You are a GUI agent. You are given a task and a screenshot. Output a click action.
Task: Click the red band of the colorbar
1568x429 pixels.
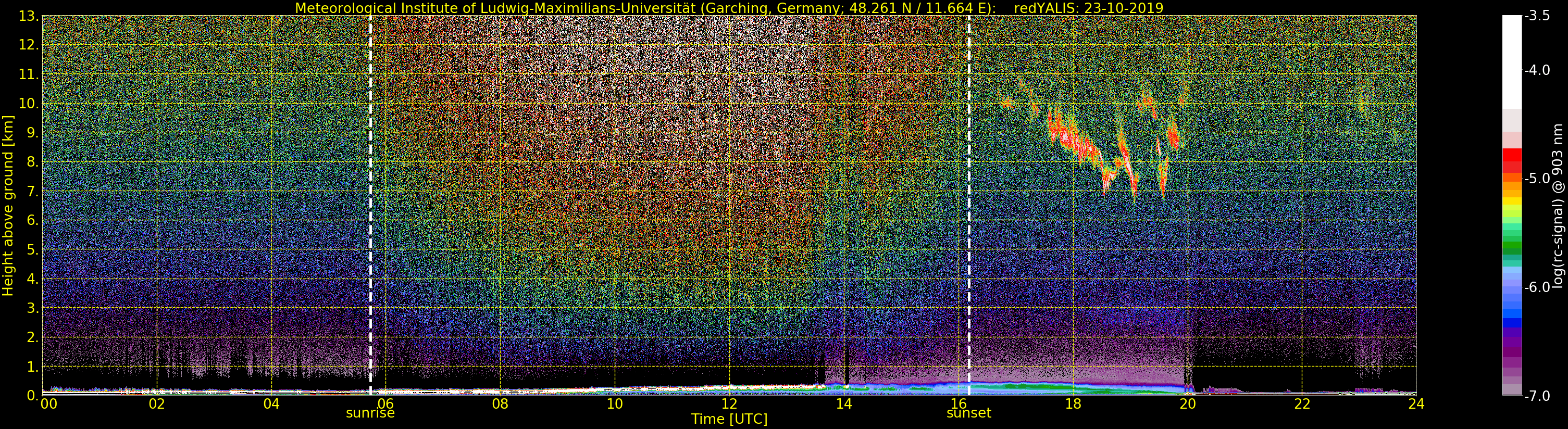pos(1511,155)
